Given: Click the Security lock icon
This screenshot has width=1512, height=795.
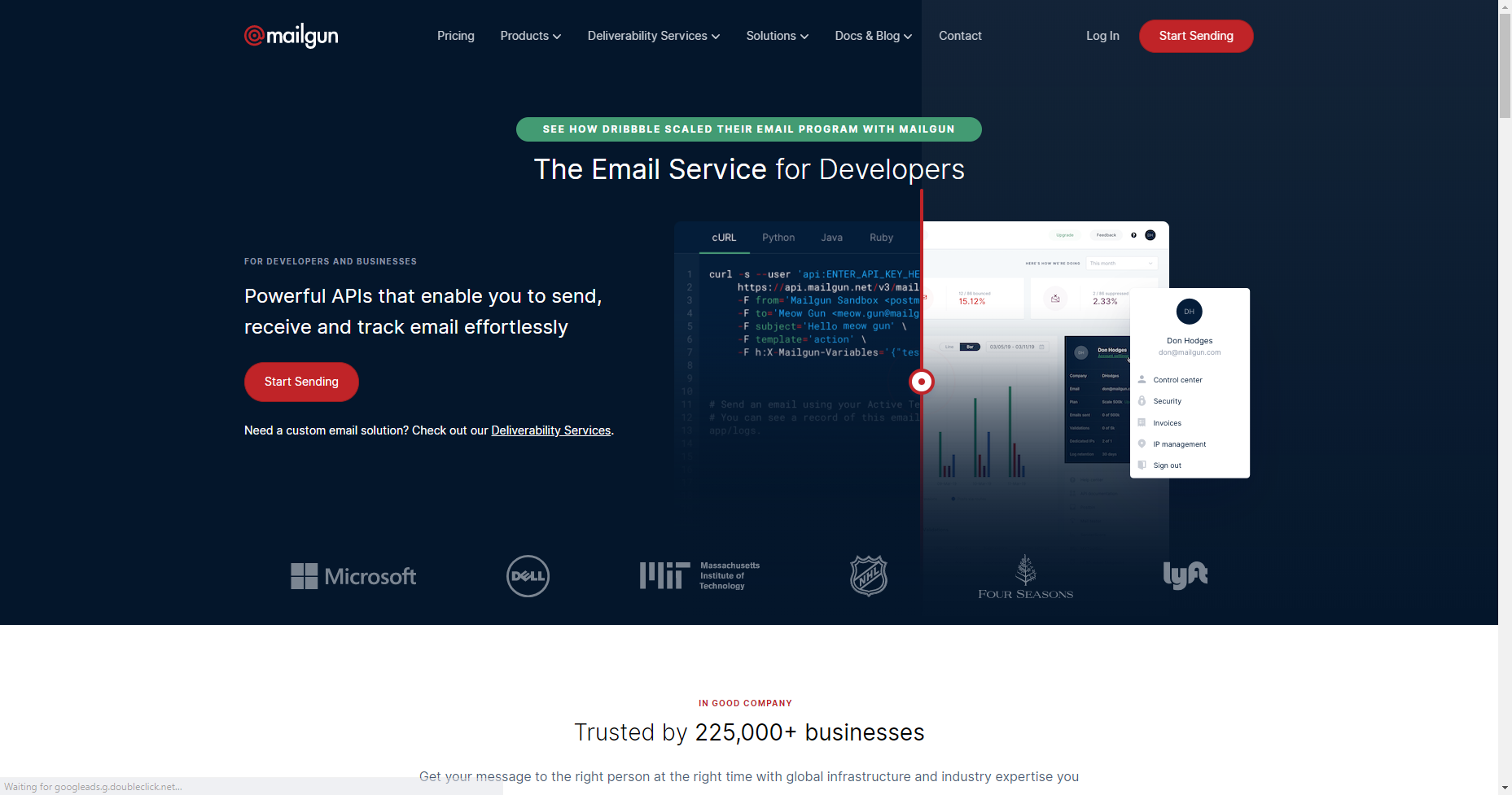Looking at the screenshot, I should [1142, 400].
